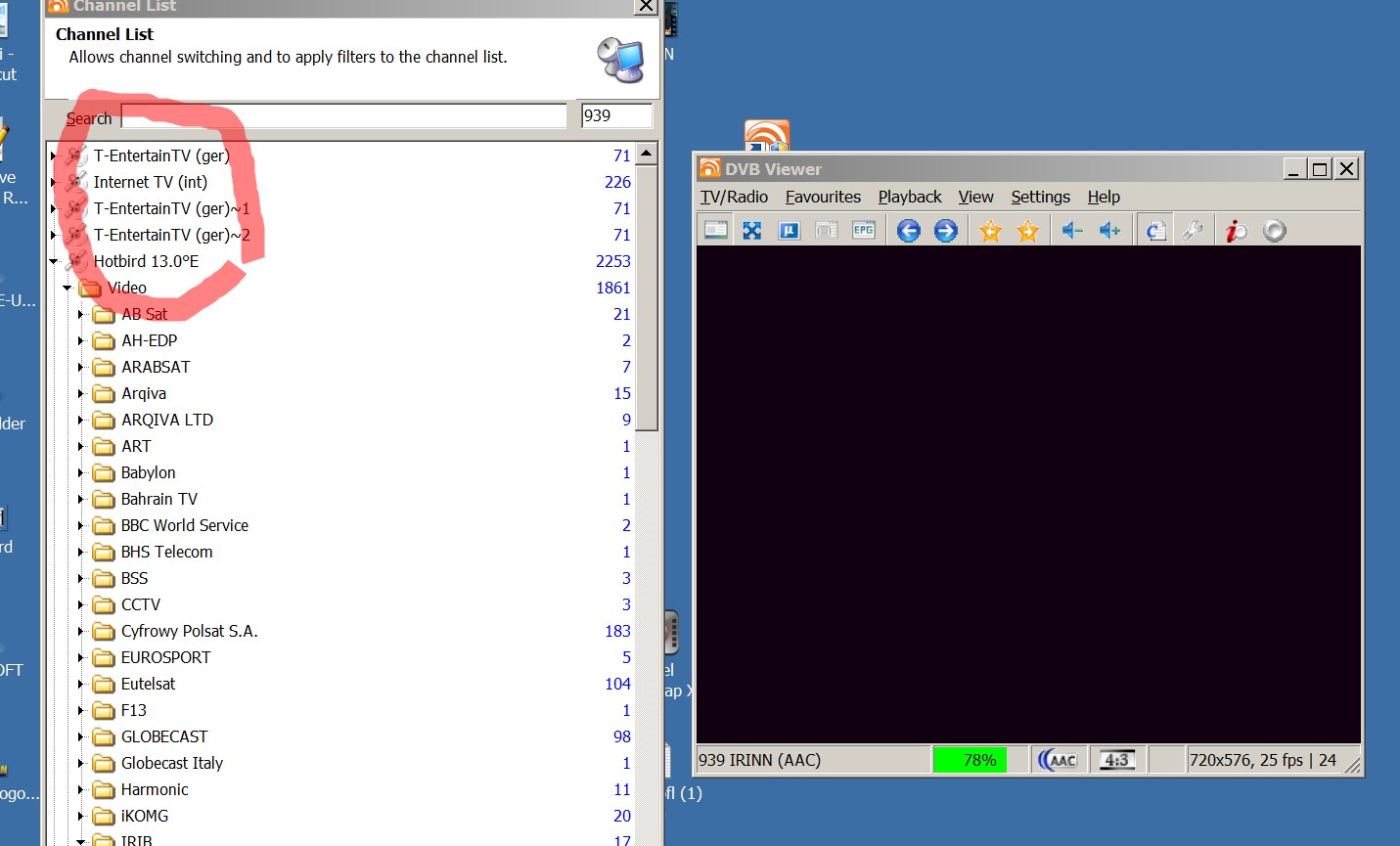Collapse the Hotbird 13.0°E node

pos(54,262)
